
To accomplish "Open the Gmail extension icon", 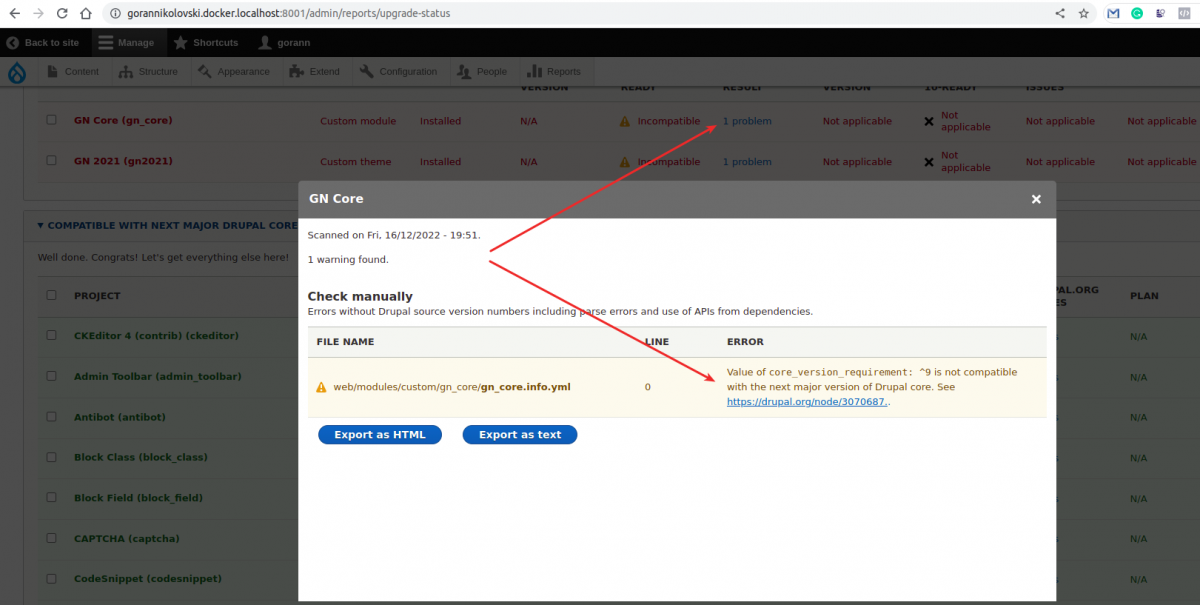I will pyautogui.click(x=1114, y=14).
